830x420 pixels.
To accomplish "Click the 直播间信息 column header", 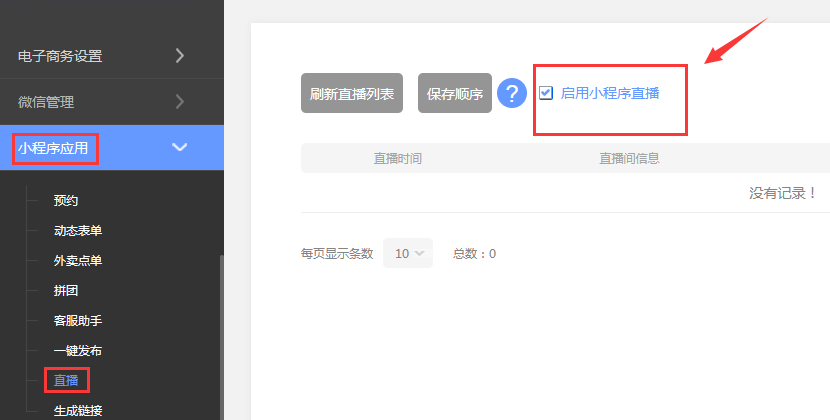I will click(628, 158).
